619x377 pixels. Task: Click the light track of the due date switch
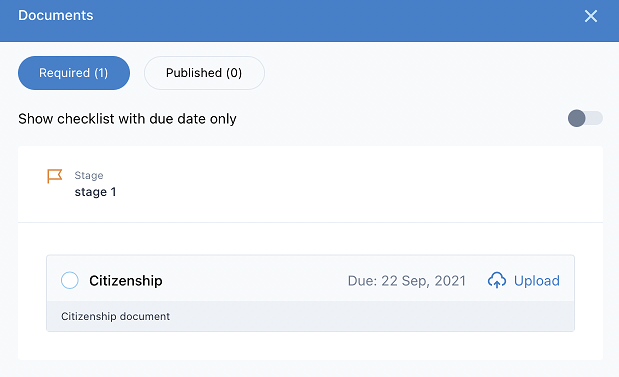(595, 118)
